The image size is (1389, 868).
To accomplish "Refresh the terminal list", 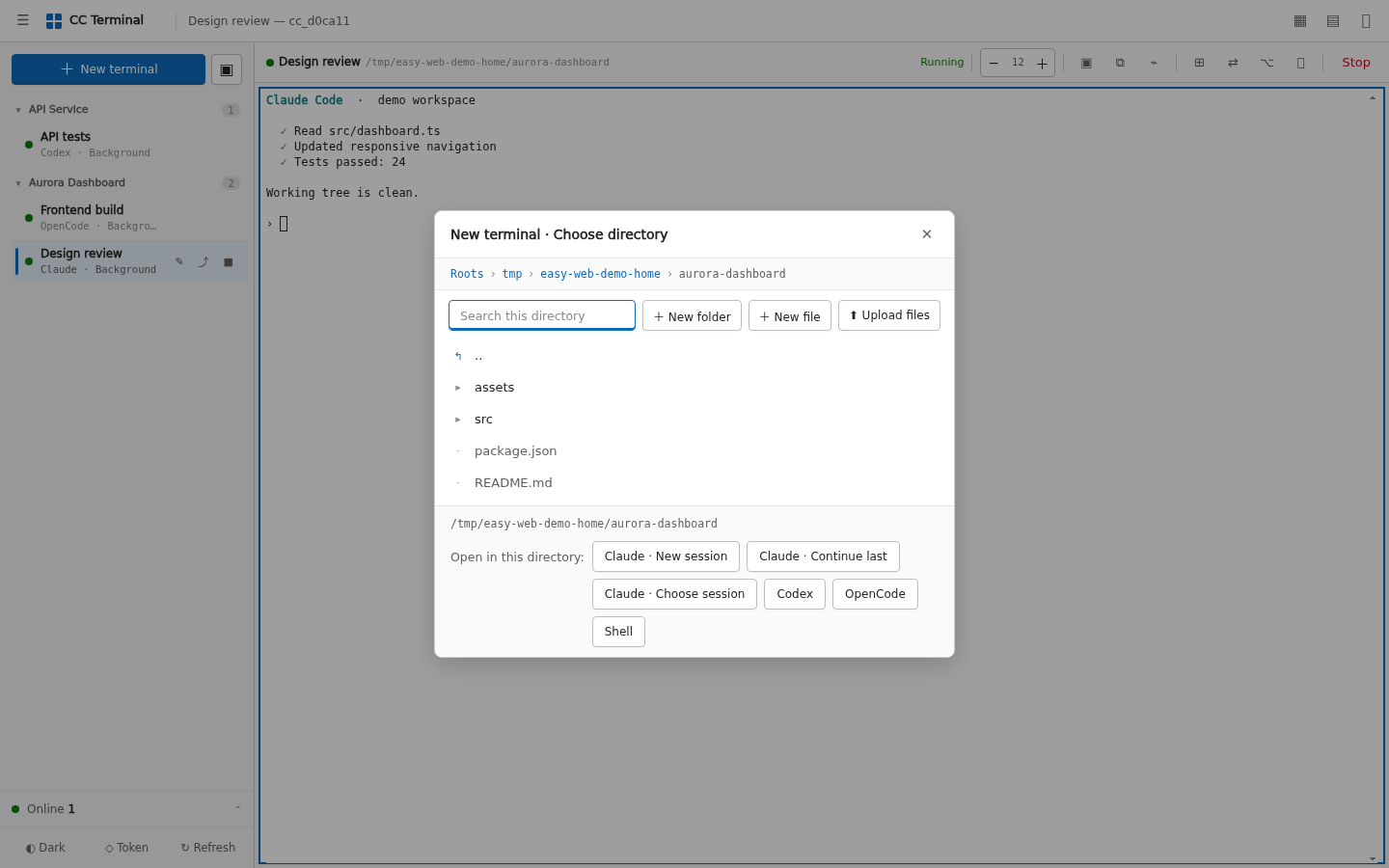I will (208, 848).
